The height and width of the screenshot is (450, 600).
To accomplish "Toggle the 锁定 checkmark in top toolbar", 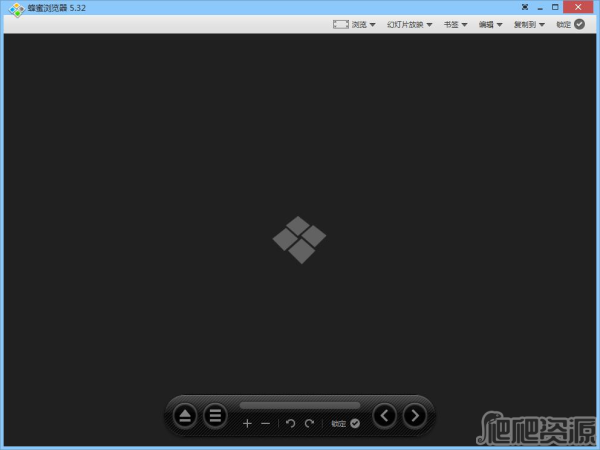I will 579,24.
